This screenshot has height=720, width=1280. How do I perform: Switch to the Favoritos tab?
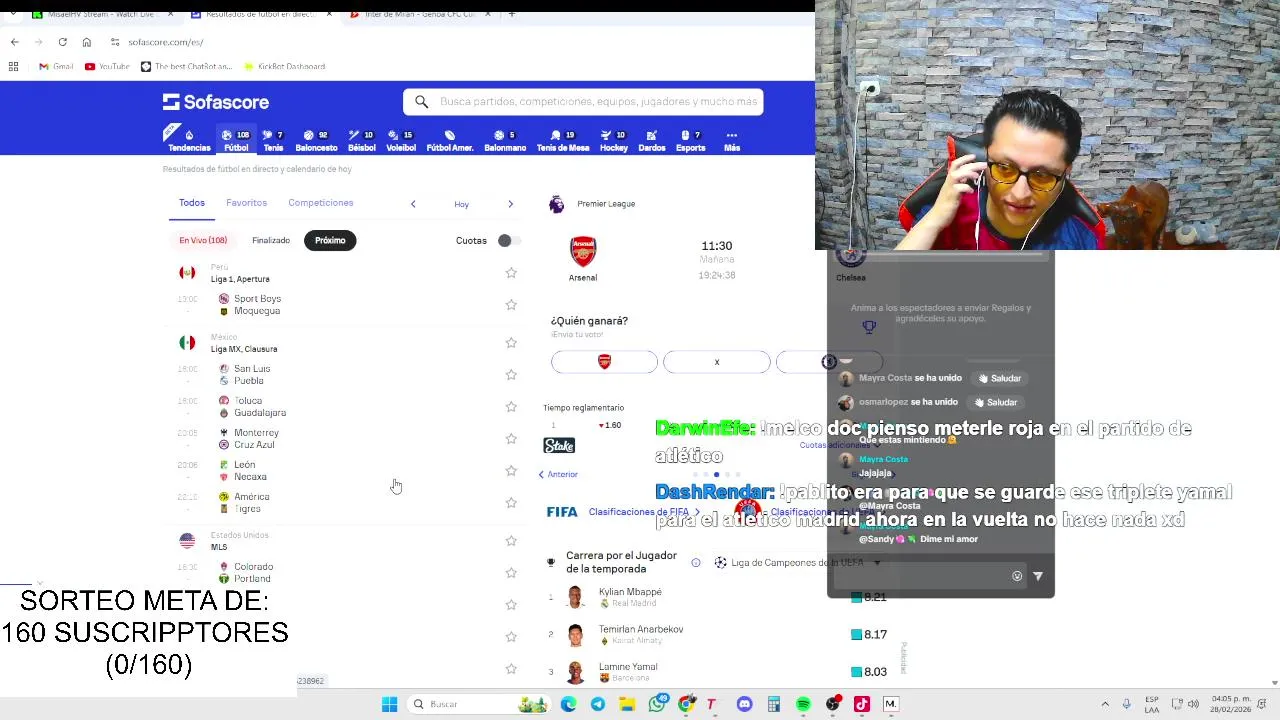(x=246, y=203)
